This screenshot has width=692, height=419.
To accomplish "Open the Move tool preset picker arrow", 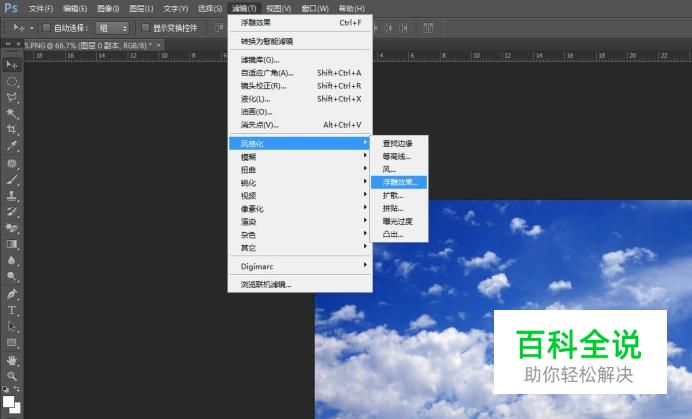I will click(x=32, y=28).
